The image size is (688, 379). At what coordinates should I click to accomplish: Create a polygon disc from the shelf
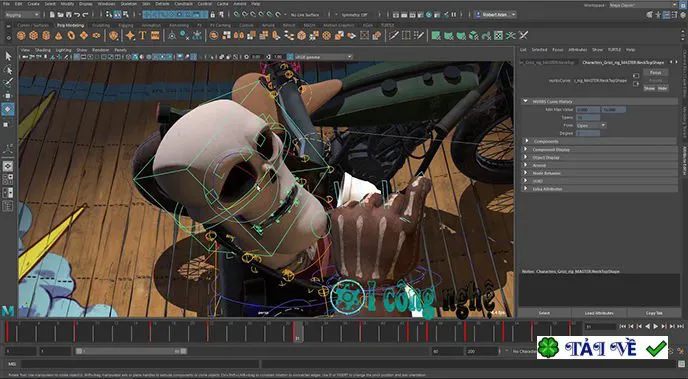(x=97, y=36)
